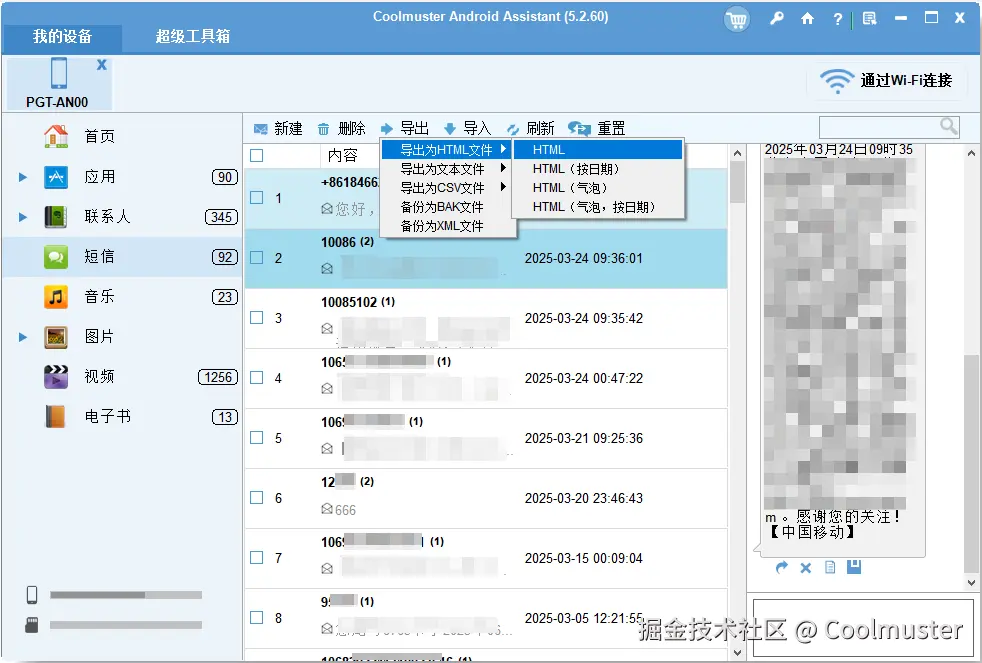Expand the 联系人 sidebar entry
The height and width of the screenshot is (663, 982).
pos(22,217)
